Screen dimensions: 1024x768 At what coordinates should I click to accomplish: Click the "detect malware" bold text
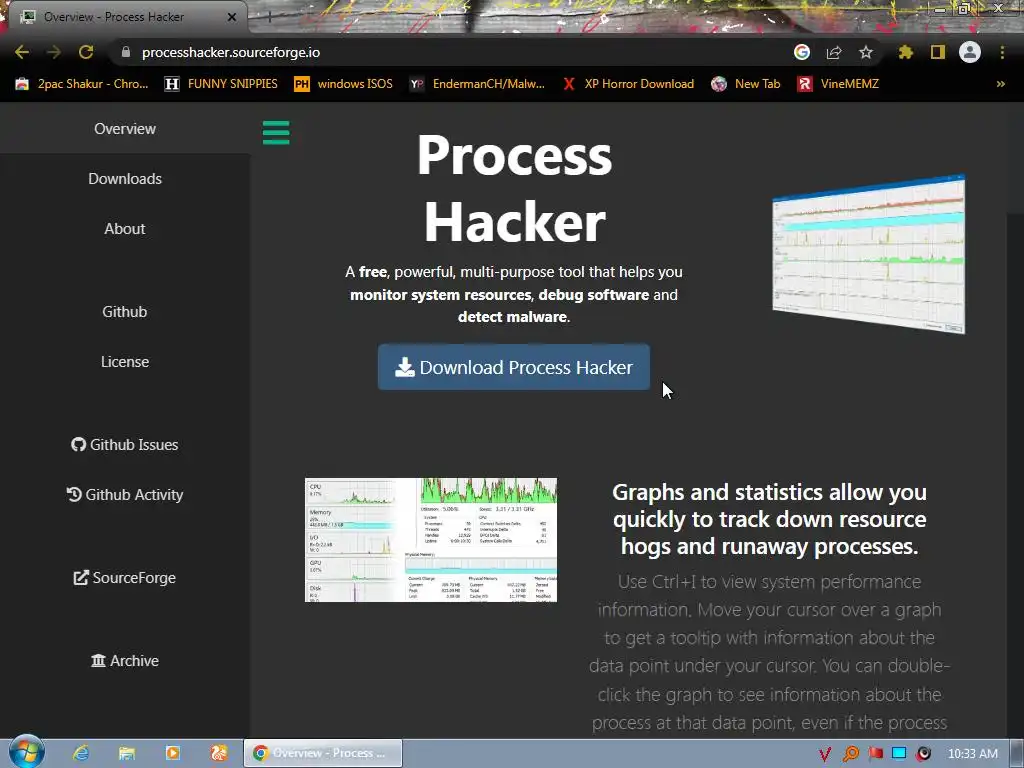(x=513, y=317)
